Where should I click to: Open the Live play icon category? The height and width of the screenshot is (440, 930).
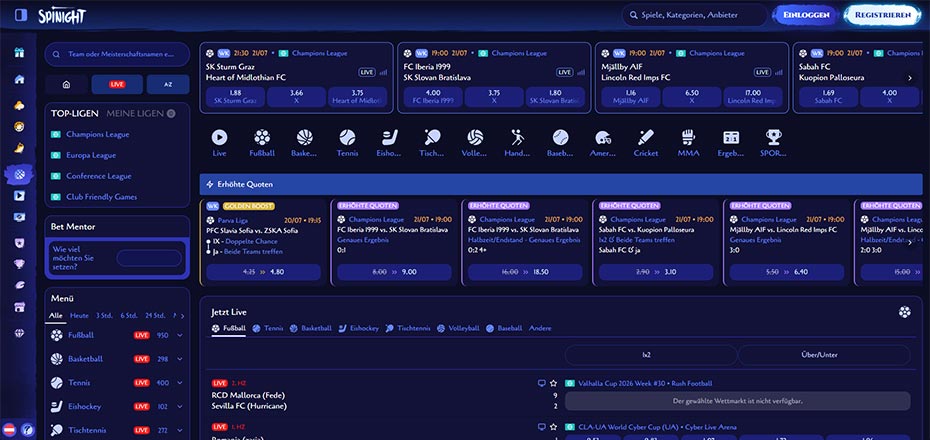pos(219,138)
